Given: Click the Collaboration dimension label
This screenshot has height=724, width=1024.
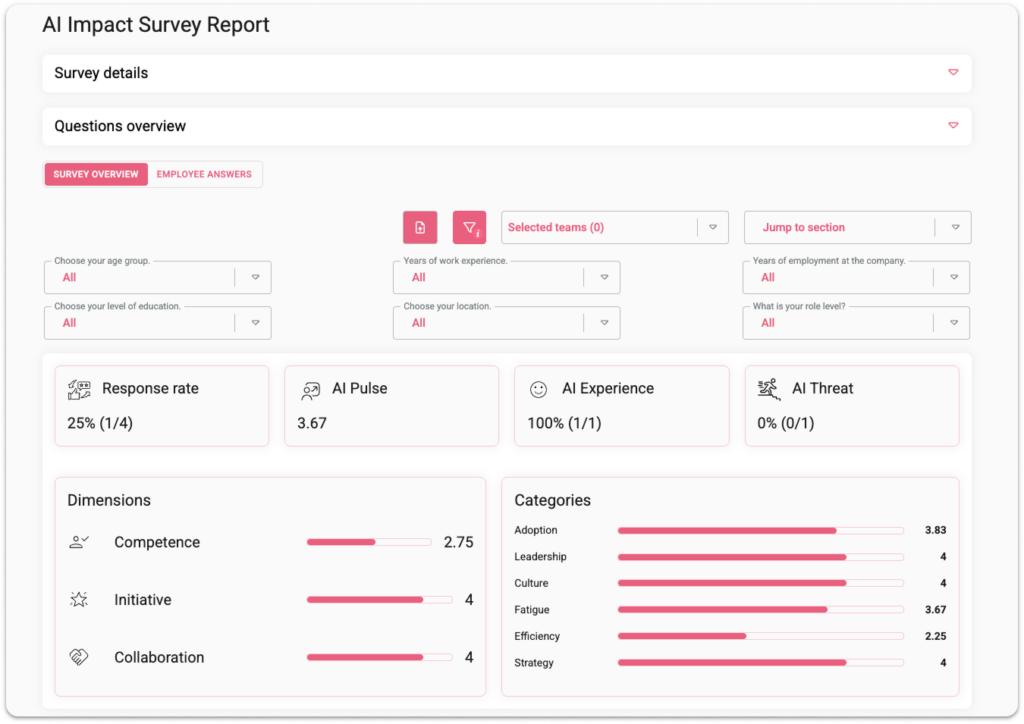Looking at the screenshot, I should coord(159,657).
